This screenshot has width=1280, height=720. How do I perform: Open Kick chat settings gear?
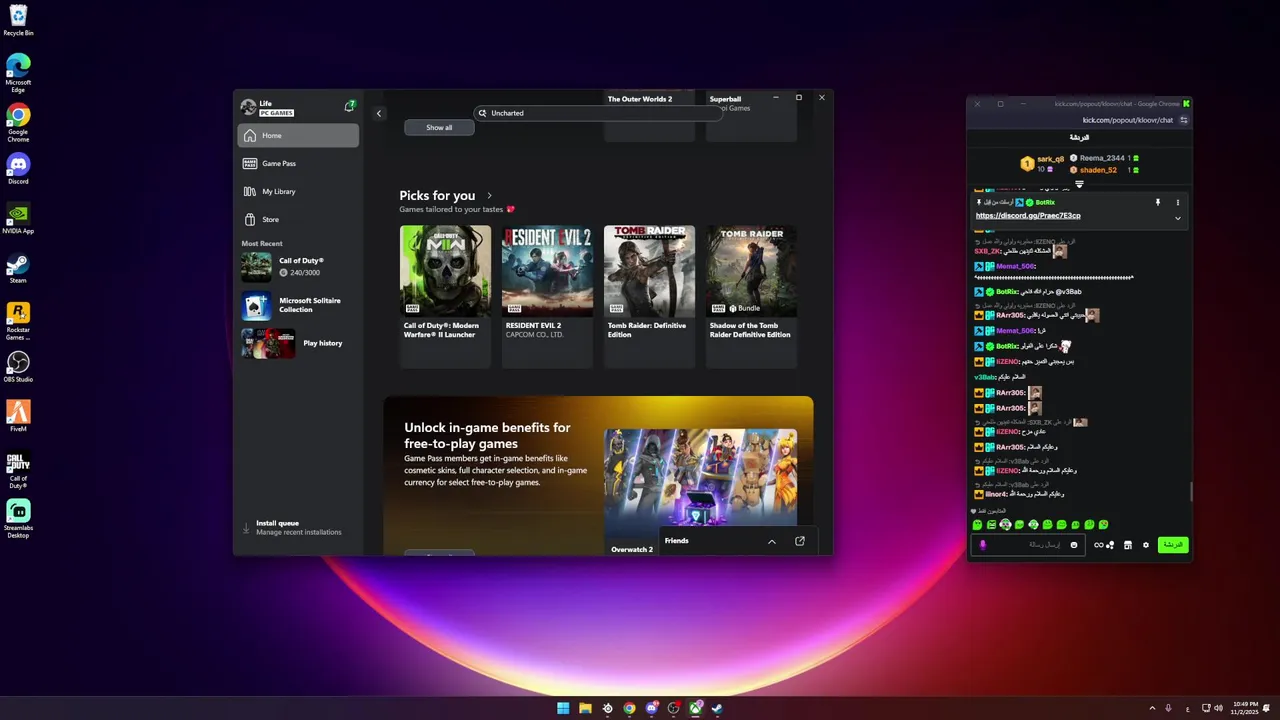(x=1146, y=545)
